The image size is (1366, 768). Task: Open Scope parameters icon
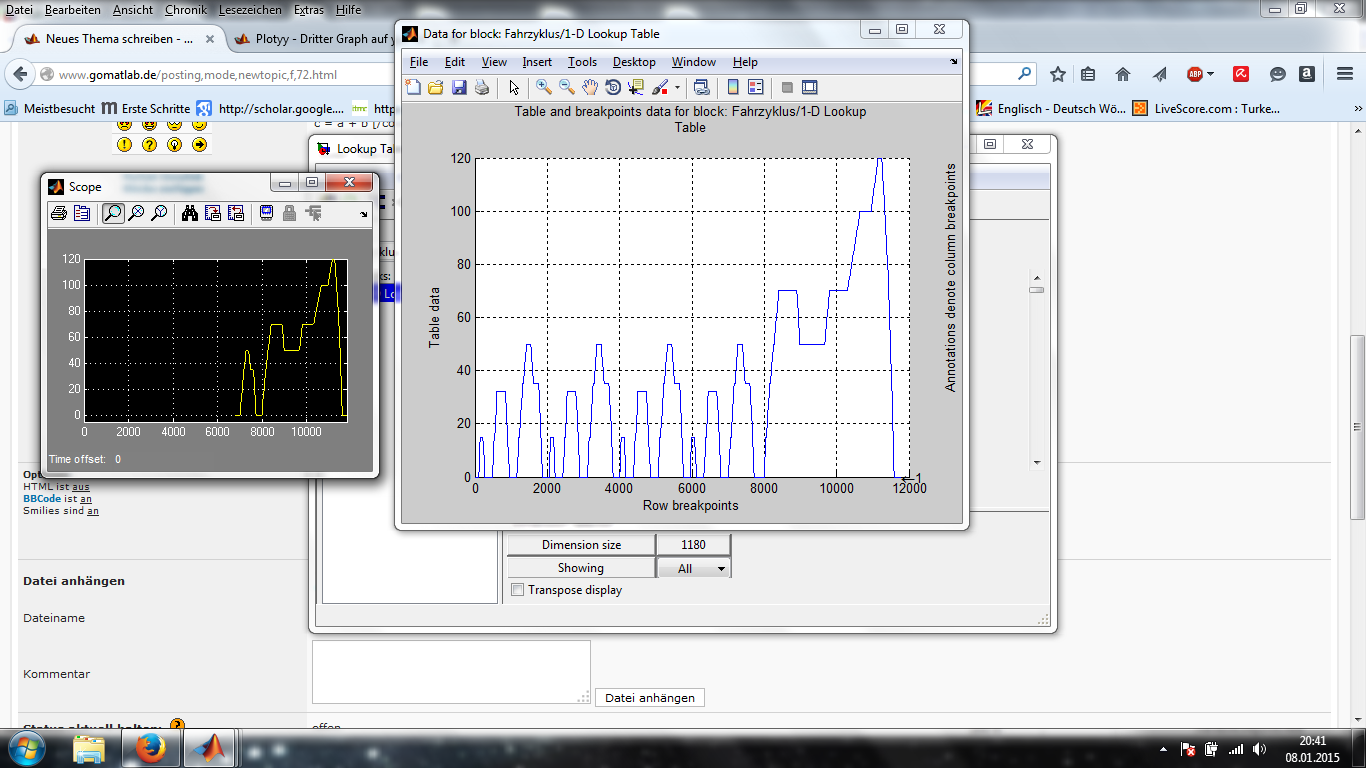click(82, 213)
